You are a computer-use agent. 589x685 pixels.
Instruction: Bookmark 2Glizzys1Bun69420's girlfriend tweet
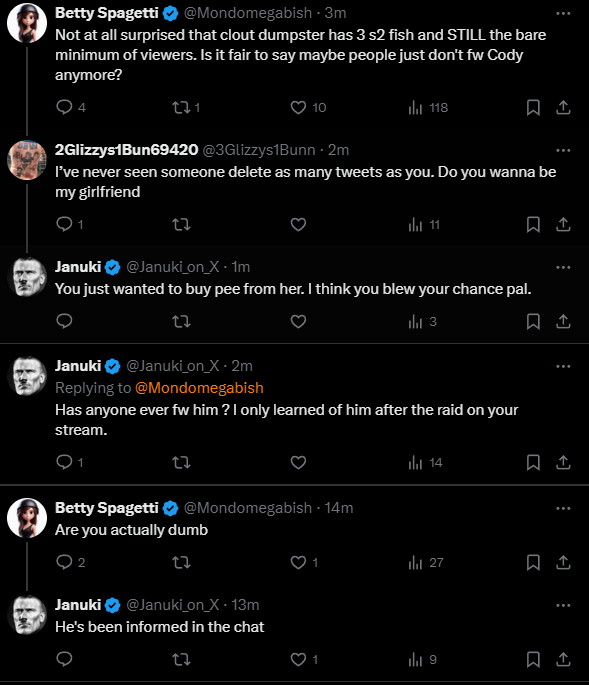[533, 225]
